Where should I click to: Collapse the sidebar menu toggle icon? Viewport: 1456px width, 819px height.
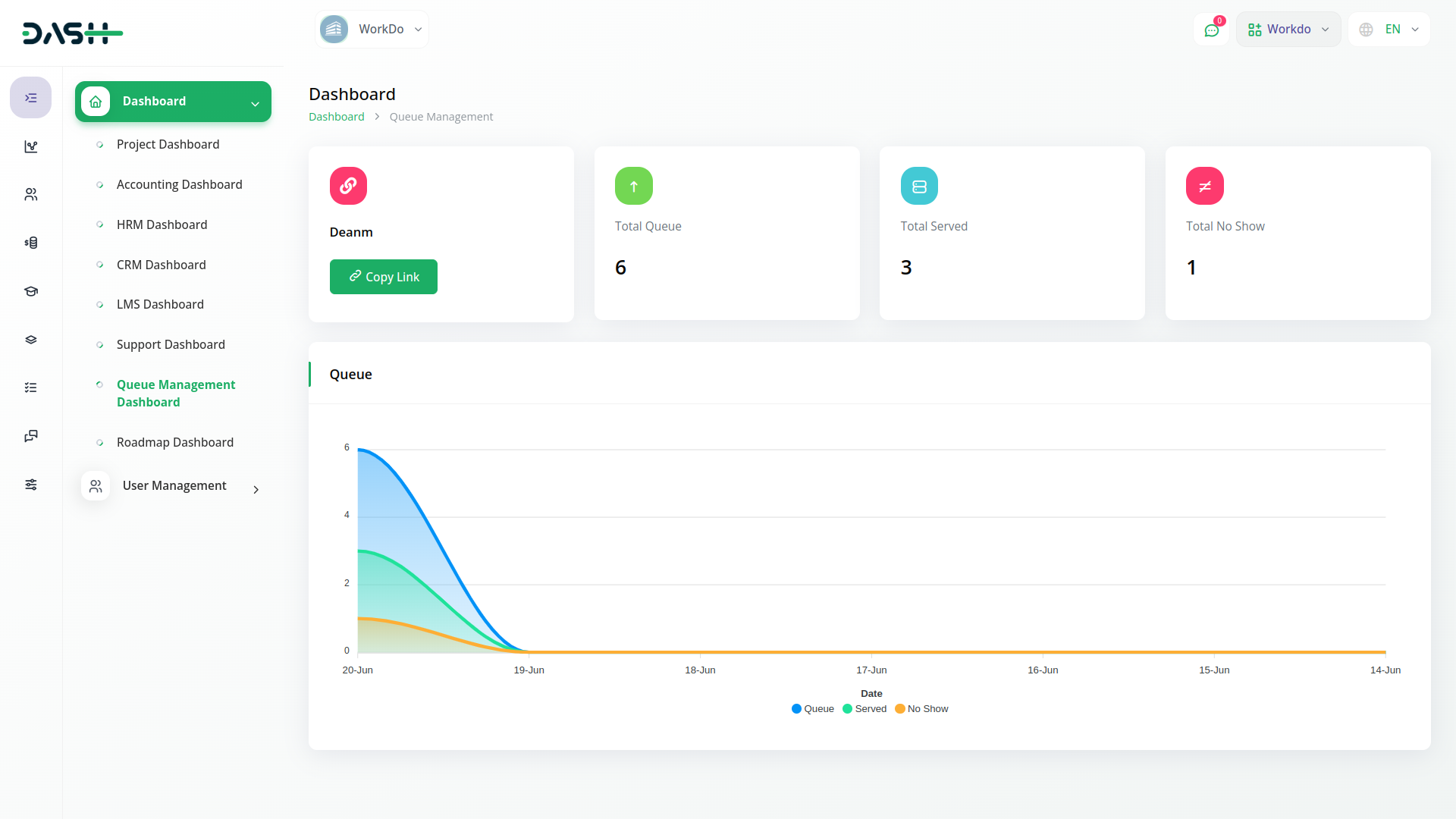click(x=30, y=98)
